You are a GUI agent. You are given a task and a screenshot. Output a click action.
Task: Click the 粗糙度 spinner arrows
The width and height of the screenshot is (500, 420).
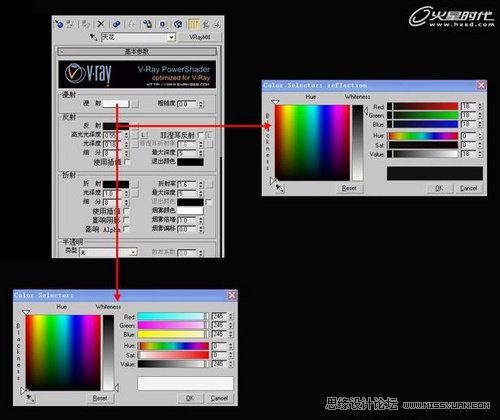click(201, 104)
